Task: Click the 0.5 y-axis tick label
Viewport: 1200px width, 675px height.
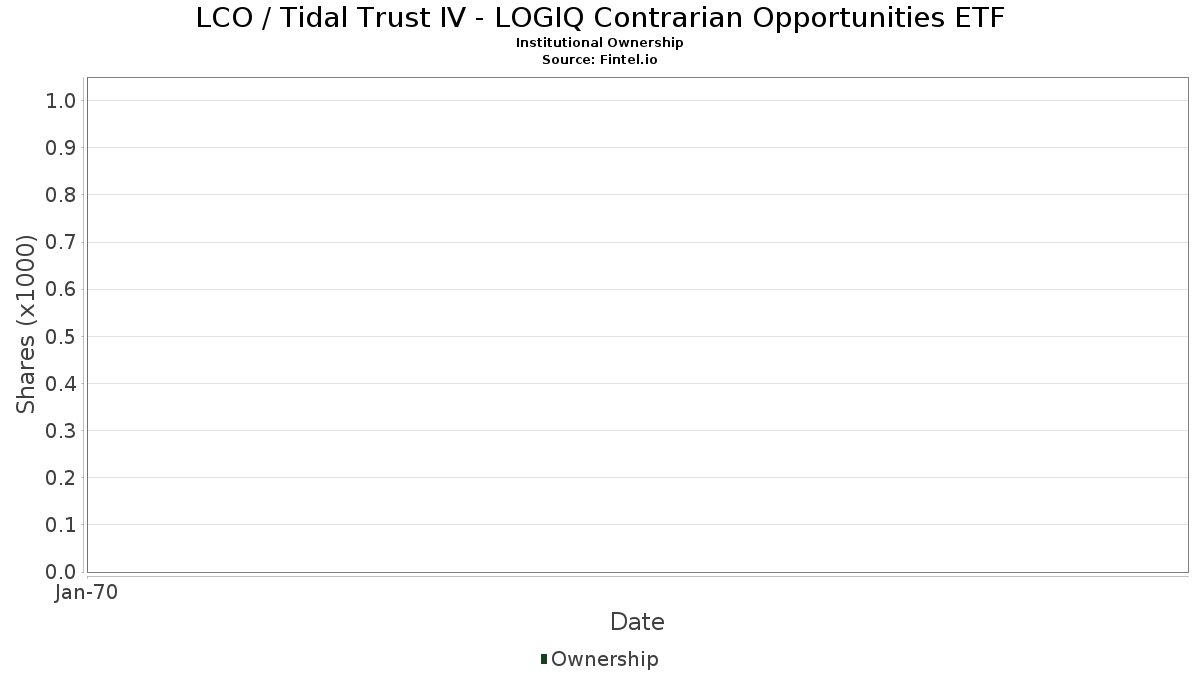Action: click(61, 336)
